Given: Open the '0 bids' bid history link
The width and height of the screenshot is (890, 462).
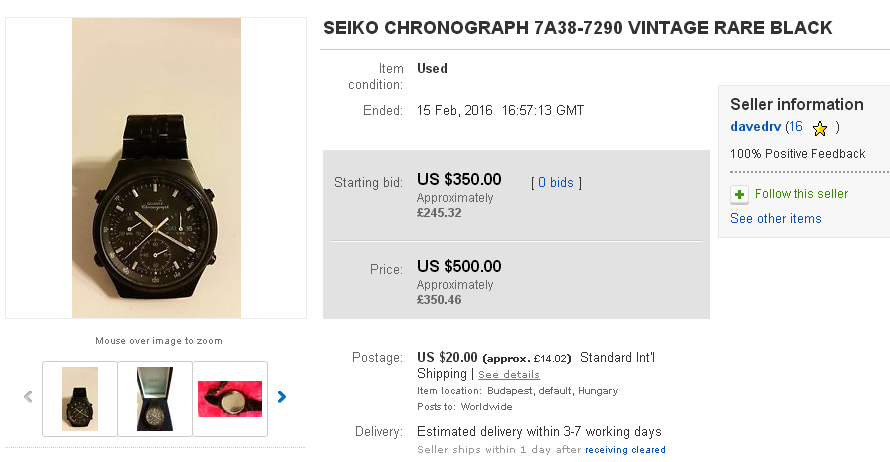Looking at the screenshot, I should point(556,183).
